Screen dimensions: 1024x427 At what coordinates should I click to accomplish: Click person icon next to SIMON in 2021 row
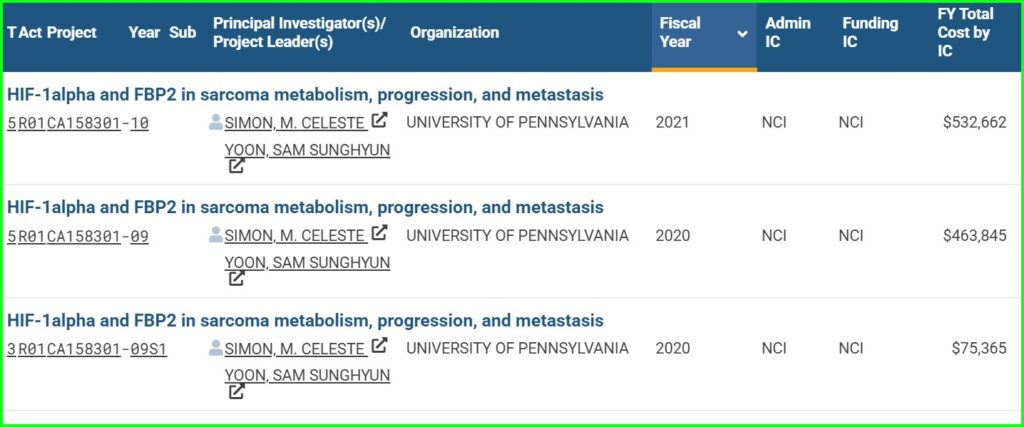(x=216, y=122)
